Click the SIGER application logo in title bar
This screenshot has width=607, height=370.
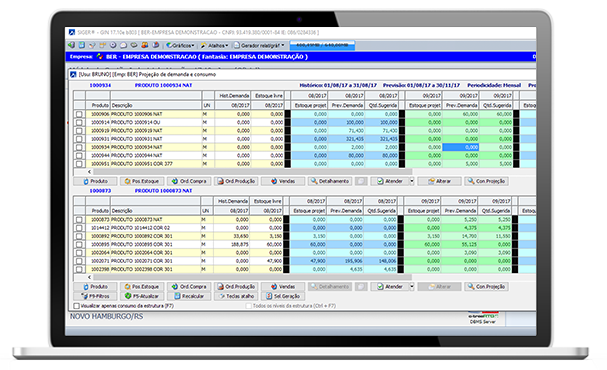coord(72,33)
